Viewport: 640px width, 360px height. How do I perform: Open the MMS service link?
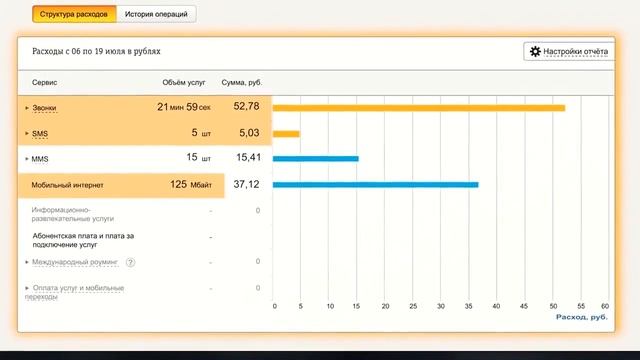[40, 159]
